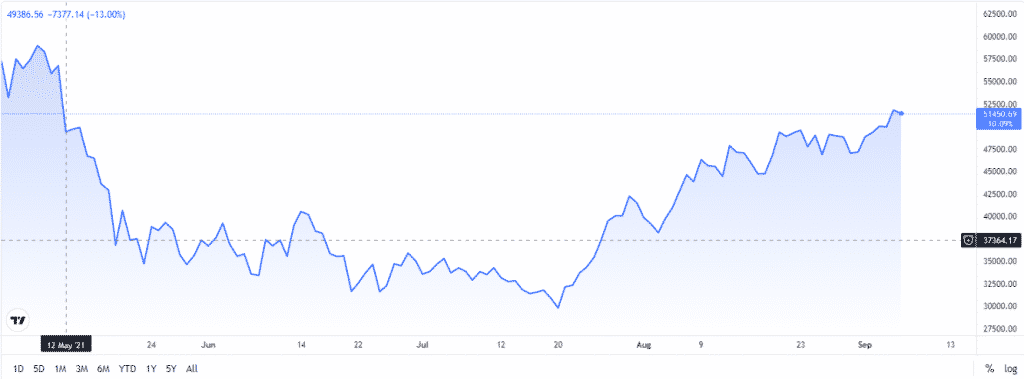Click the TradingView logo icon

coord(18,320)
